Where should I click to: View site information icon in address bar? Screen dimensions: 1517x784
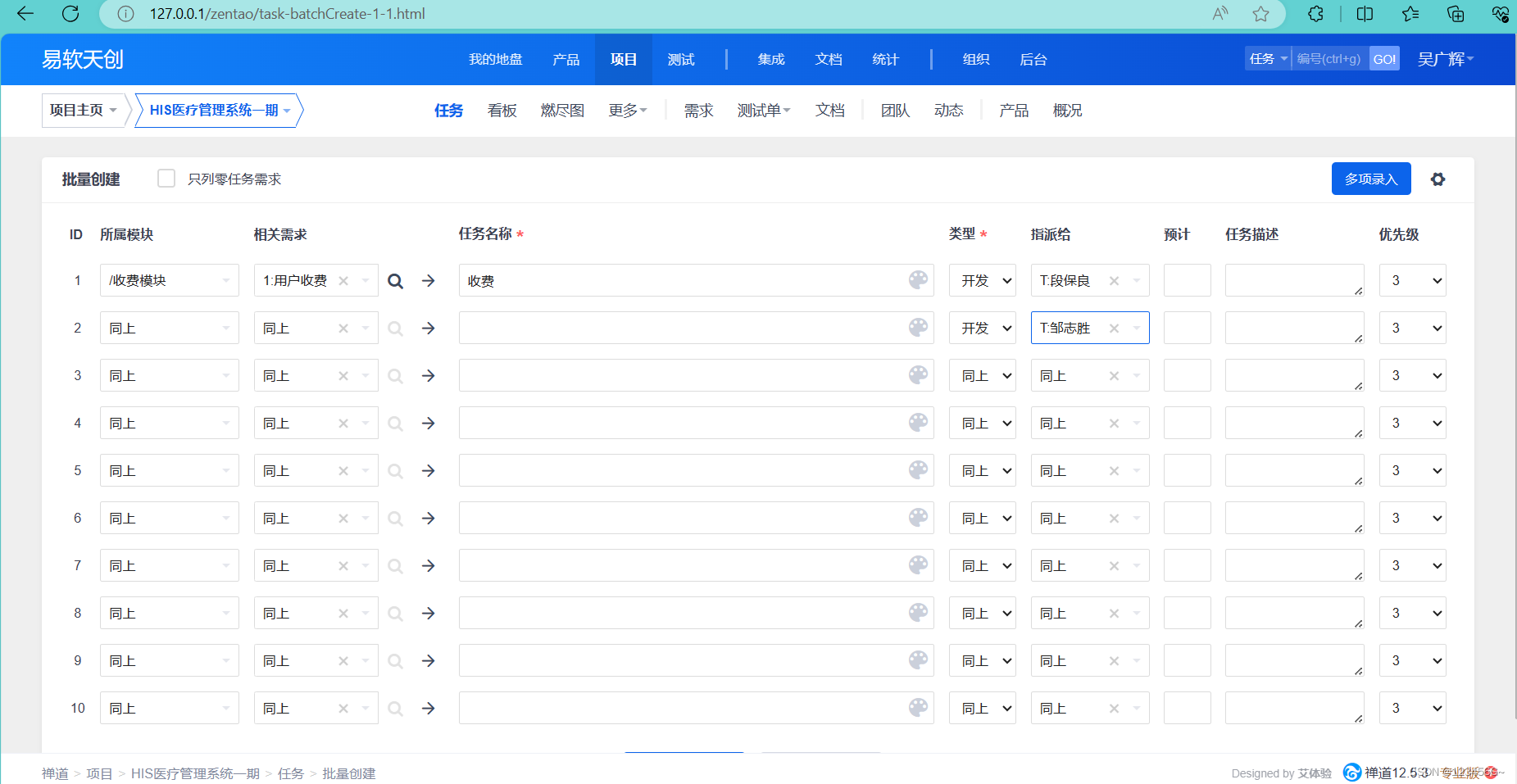[x=125, y=13]
